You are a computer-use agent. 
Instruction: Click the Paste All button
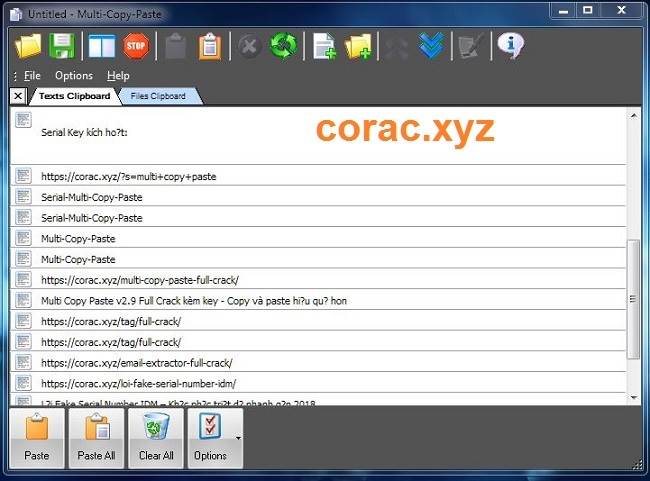pyautogui.click(x=96, y=438)
